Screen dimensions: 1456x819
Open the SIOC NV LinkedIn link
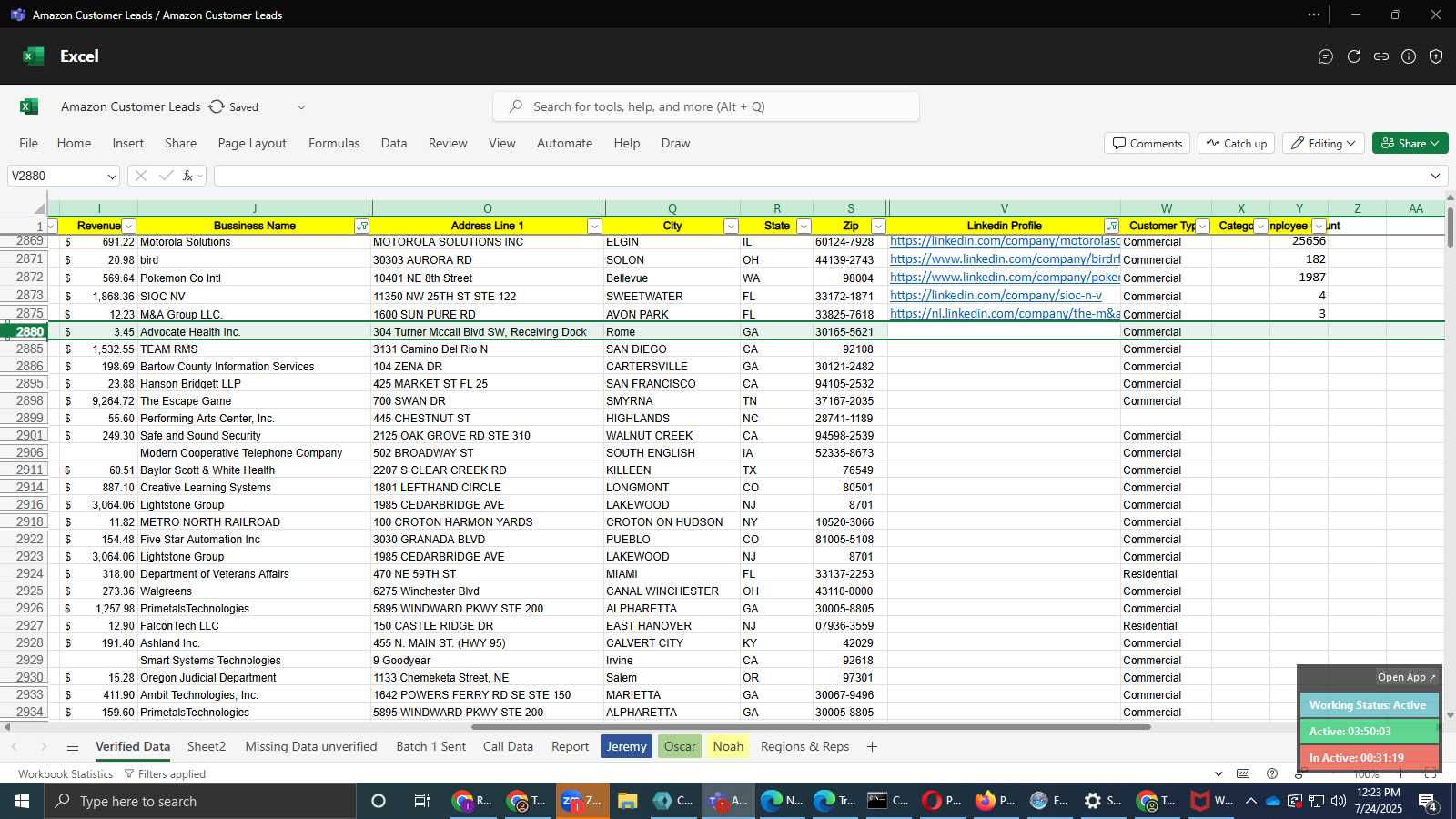(996, 296)
